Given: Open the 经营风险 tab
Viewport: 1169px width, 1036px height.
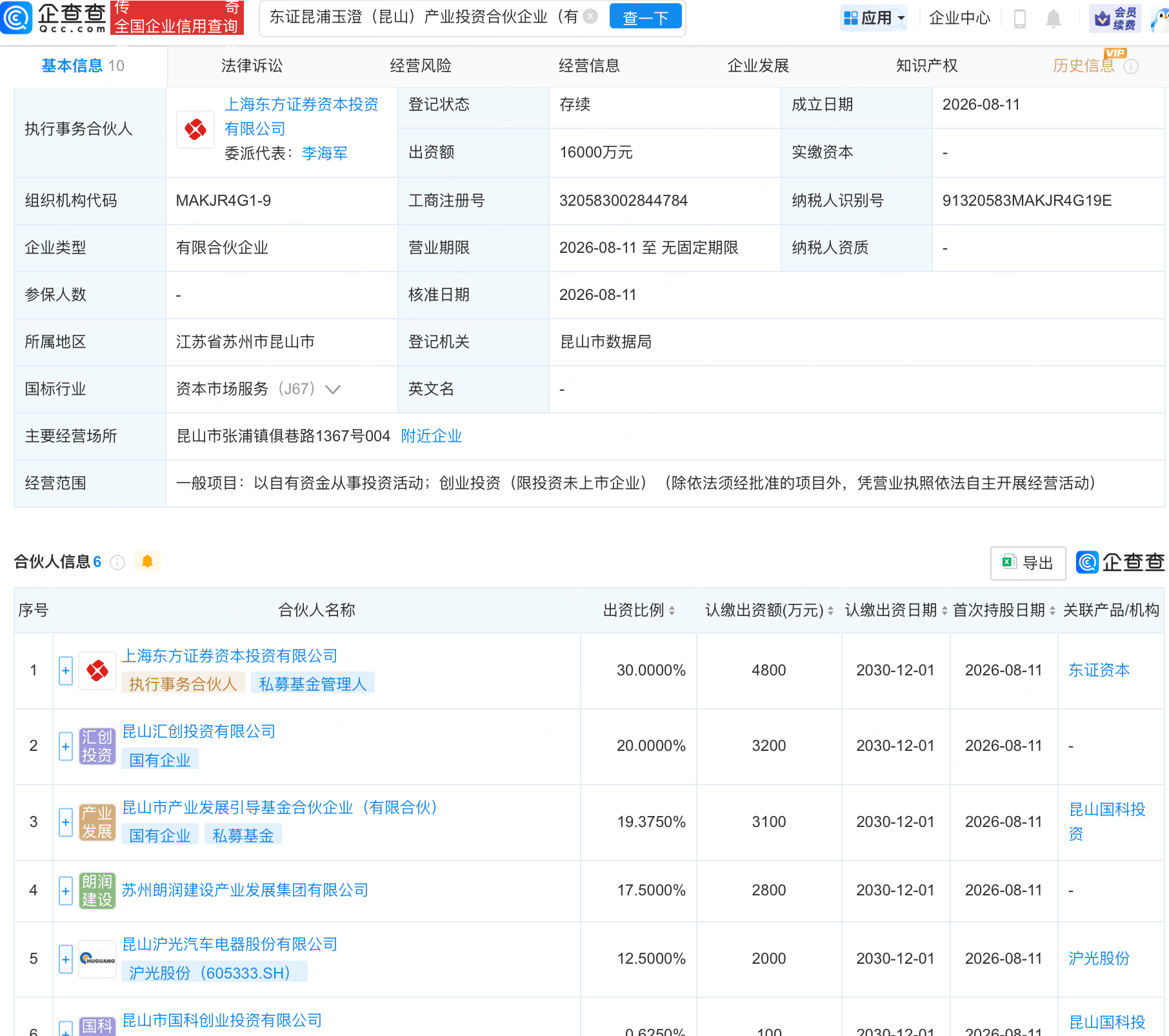Looking at the screenshot, I should pyautogui.click(x=421, y=66).
